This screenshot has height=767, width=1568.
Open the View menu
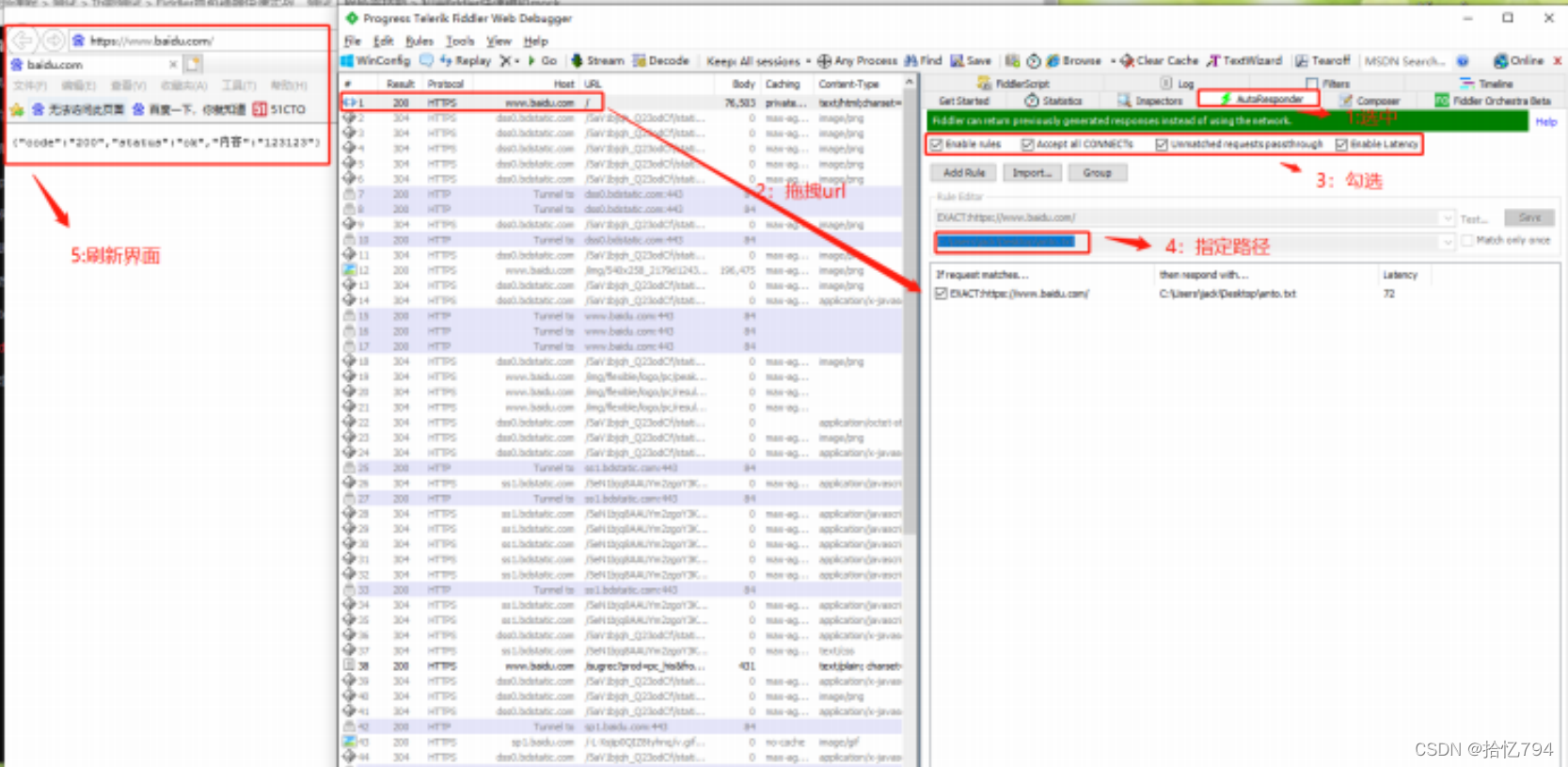[499, 41]
